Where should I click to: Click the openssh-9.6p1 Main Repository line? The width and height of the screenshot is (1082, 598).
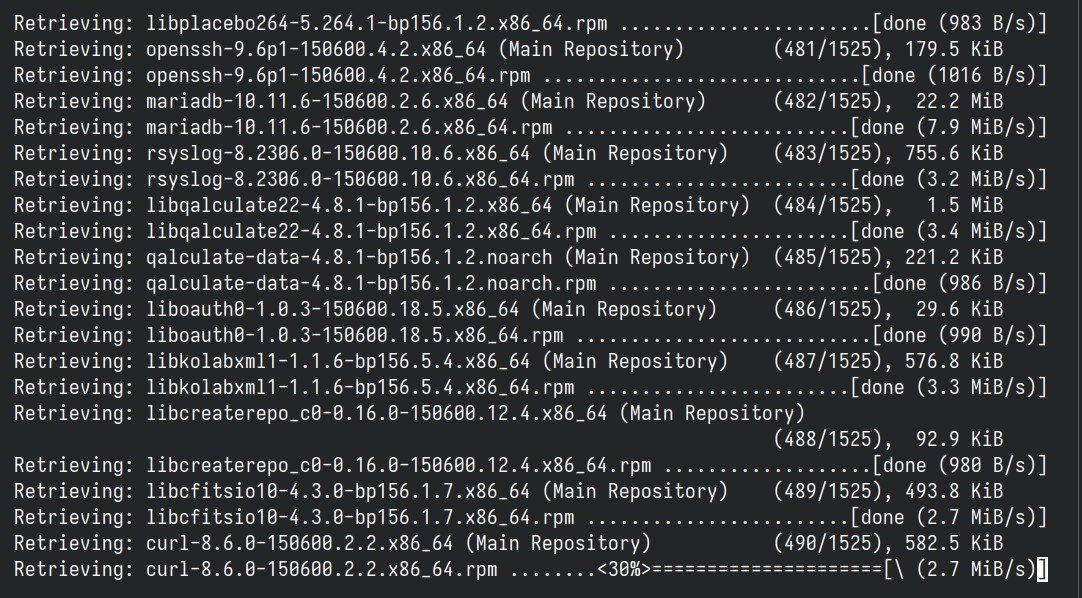point(509,50)
